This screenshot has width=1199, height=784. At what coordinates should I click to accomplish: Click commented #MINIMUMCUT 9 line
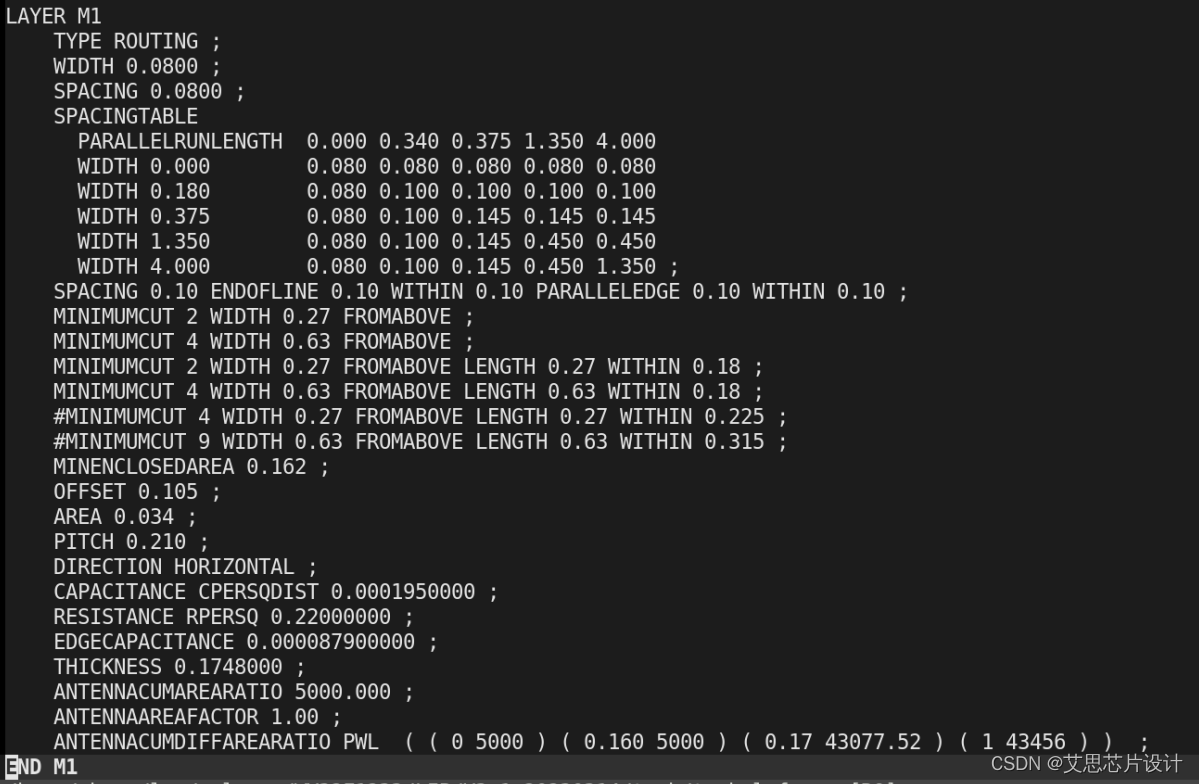click(x=420, y=442)
